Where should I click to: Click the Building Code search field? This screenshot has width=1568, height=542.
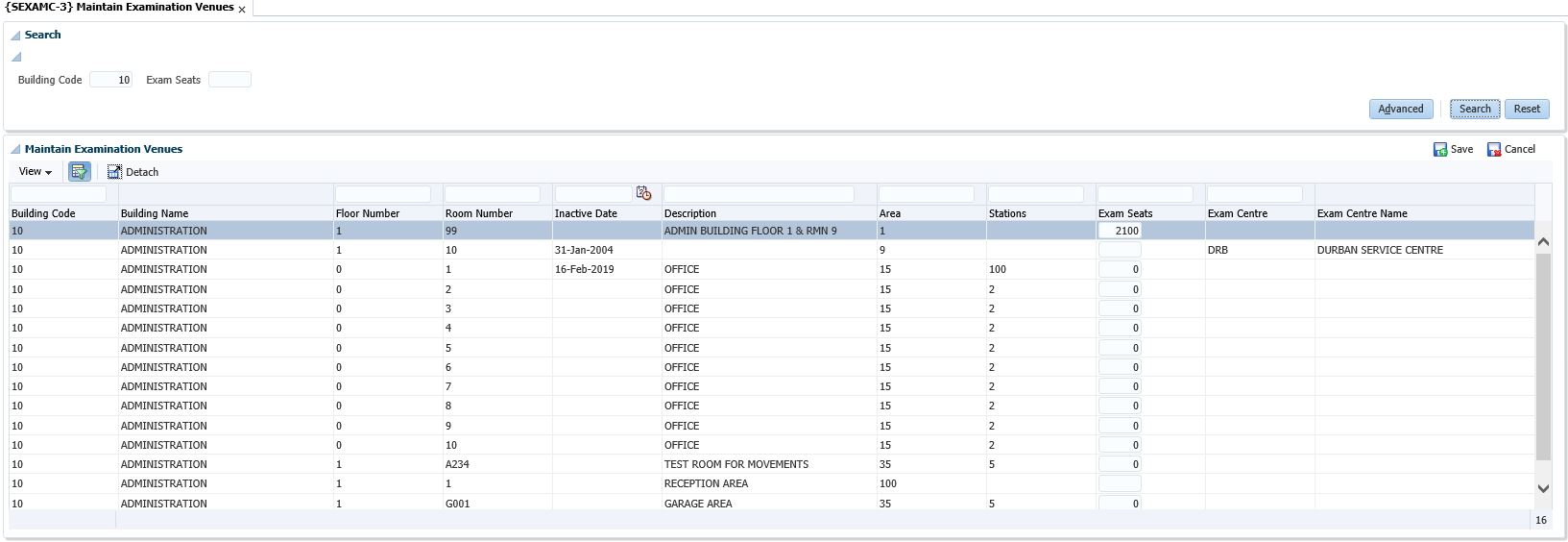[110, 80]
